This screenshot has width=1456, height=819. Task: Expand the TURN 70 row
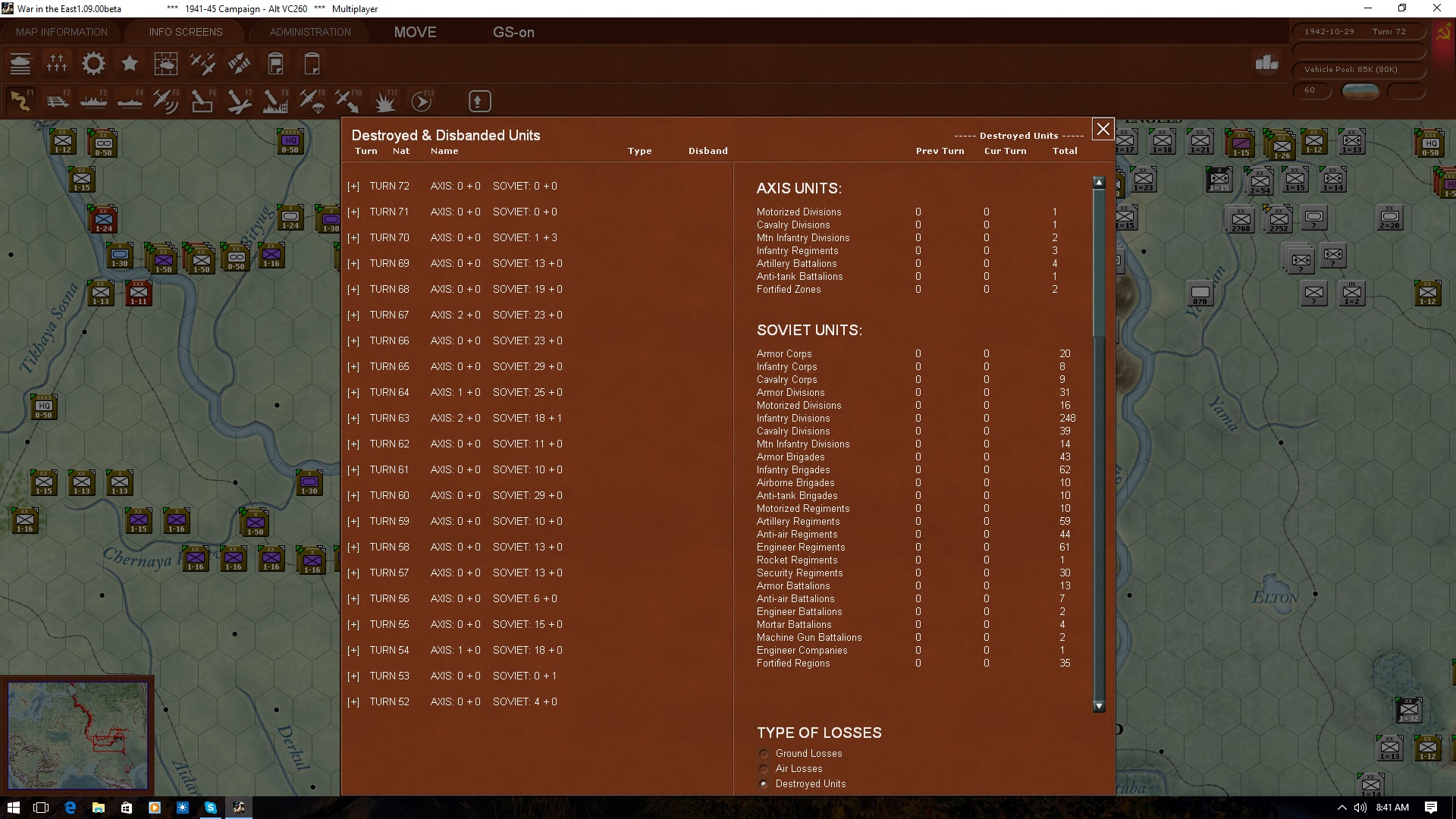tap(353, 238)
